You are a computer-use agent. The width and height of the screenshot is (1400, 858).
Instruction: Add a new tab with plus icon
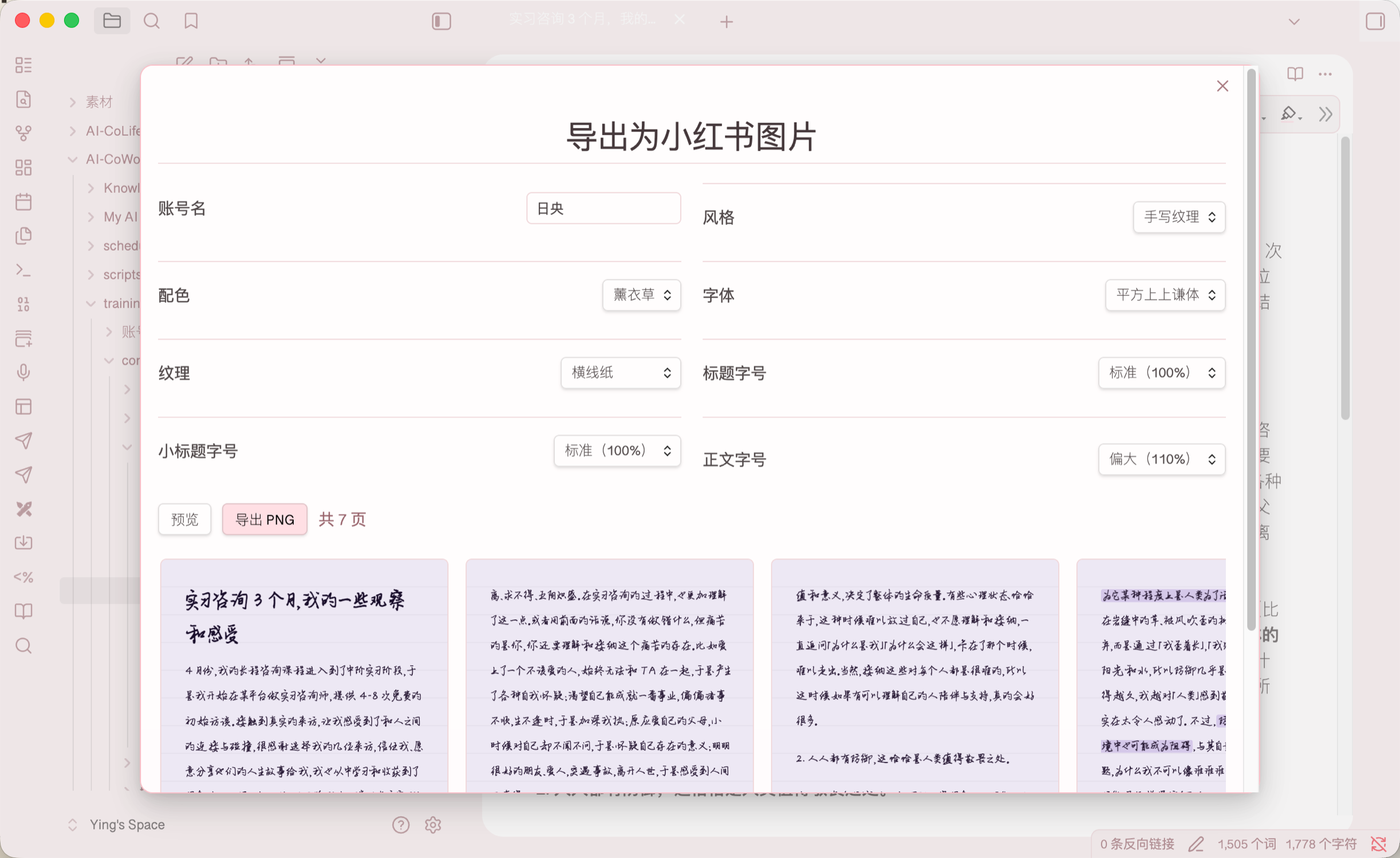[x=727, y=22]
